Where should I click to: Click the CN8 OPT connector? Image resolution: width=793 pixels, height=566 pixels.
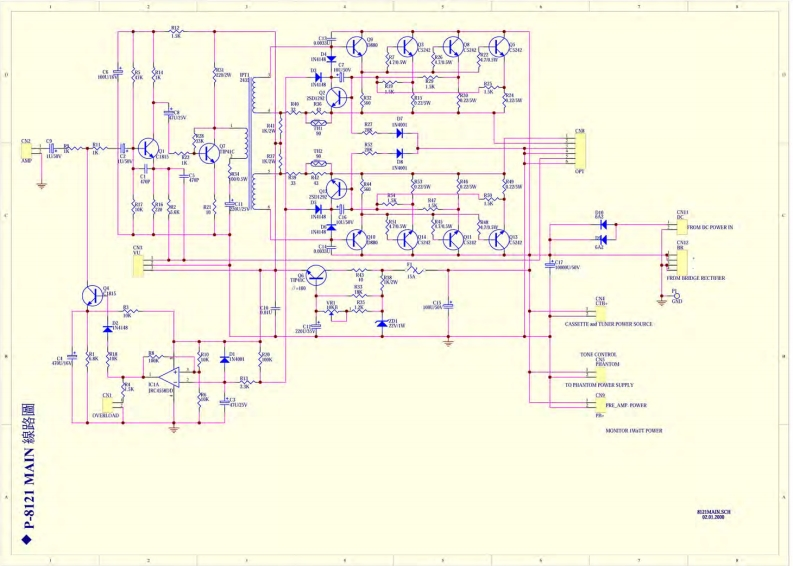pyautogui.click(x=578, y=150)
